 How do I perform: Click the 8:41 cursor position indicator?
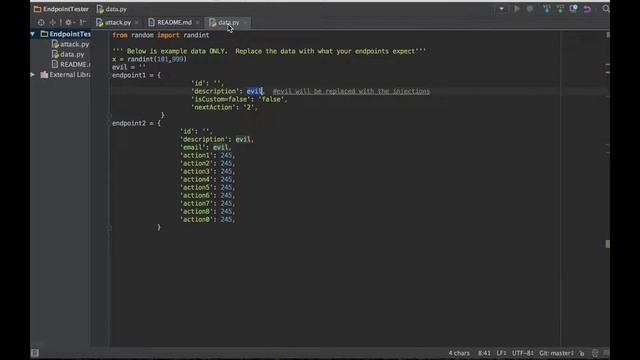click(x=484, y=353)
